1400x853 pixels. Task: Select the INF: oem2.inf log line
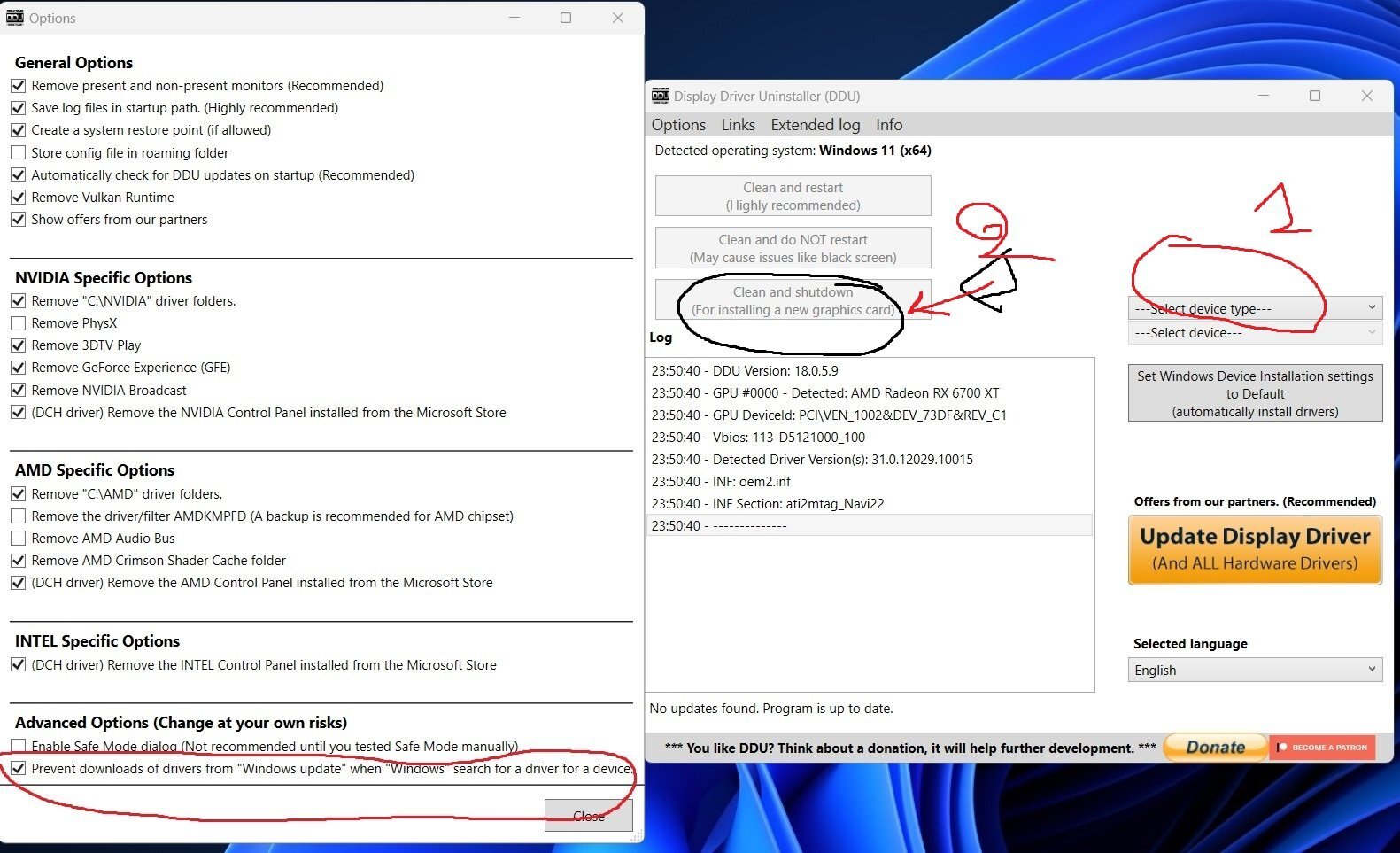click(870, 482)
